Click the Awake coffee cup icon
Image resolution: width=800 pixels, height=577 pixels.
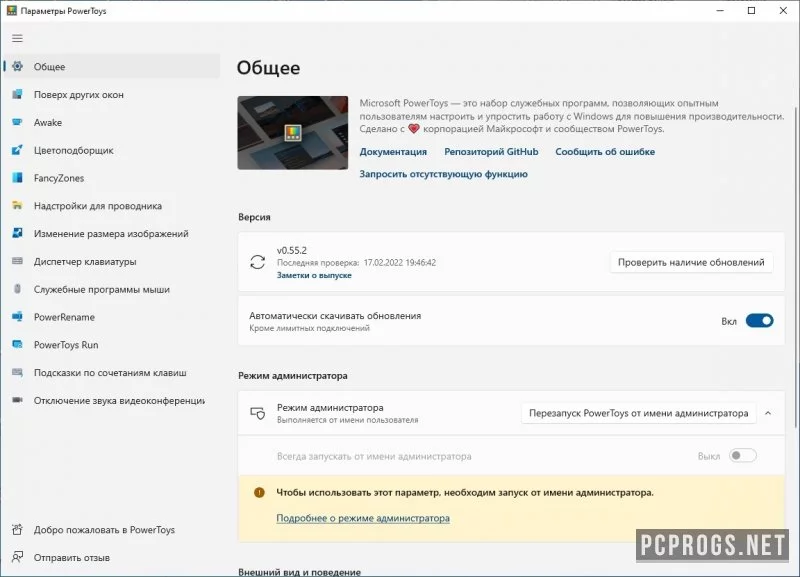point(17,122)
